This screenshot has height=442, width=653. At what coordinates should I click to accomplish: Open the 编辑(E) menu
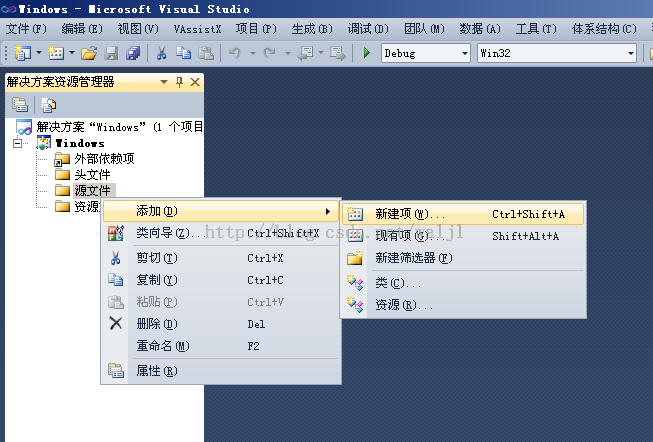pyautogui.click(x=82, y=29)
